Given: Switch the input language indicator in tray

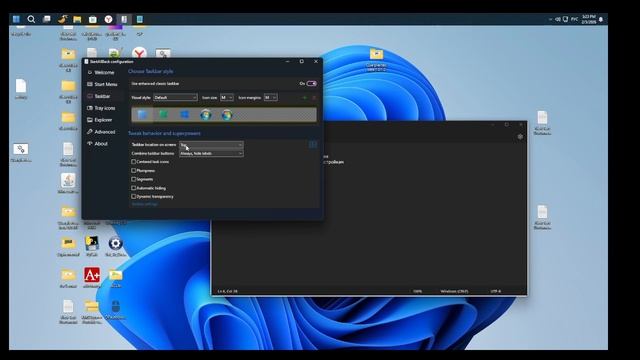Looking at the screenshot, I should (x=574, y=19).
